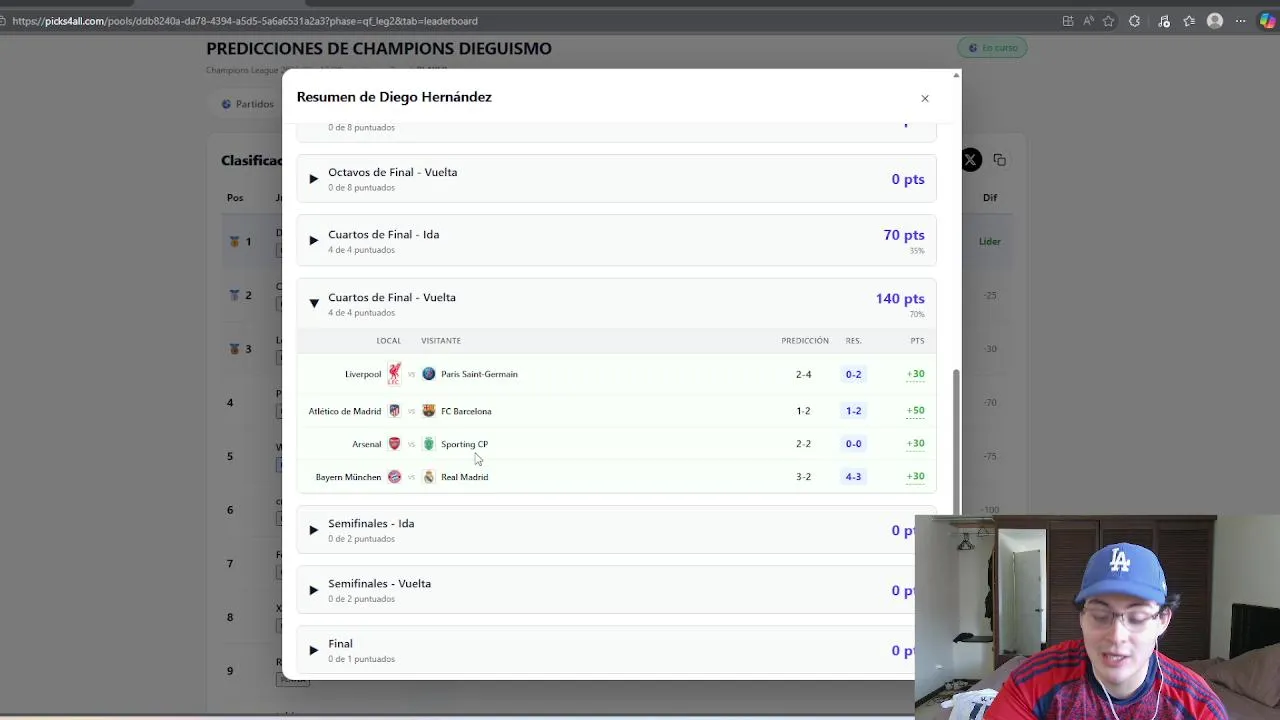Click the PREDICCIÓN column header
The width and height of the screenshot is (1280, 720).
[805, 341]
